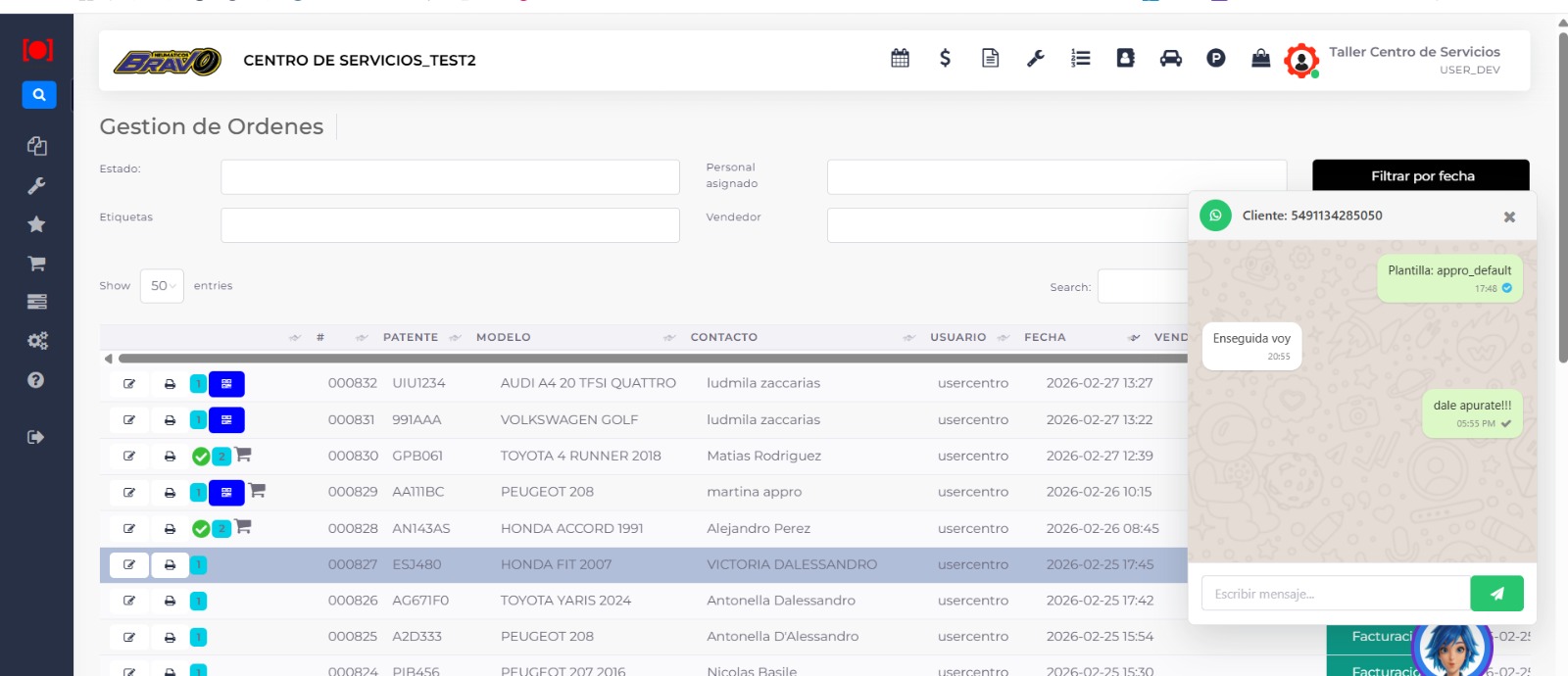Send the message with the green send button

coord(1496,594)
